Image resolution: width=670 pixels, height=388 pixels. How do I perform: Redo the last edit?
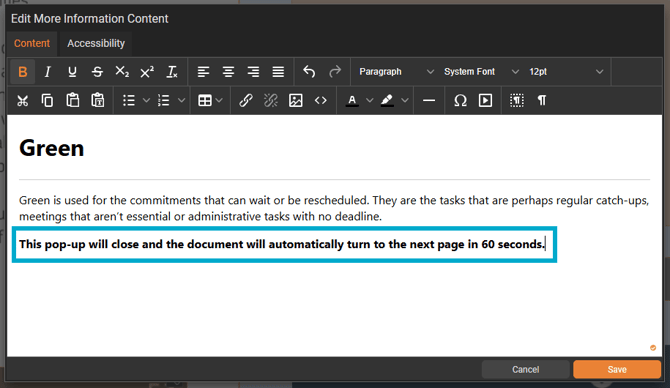click(335, 72)
